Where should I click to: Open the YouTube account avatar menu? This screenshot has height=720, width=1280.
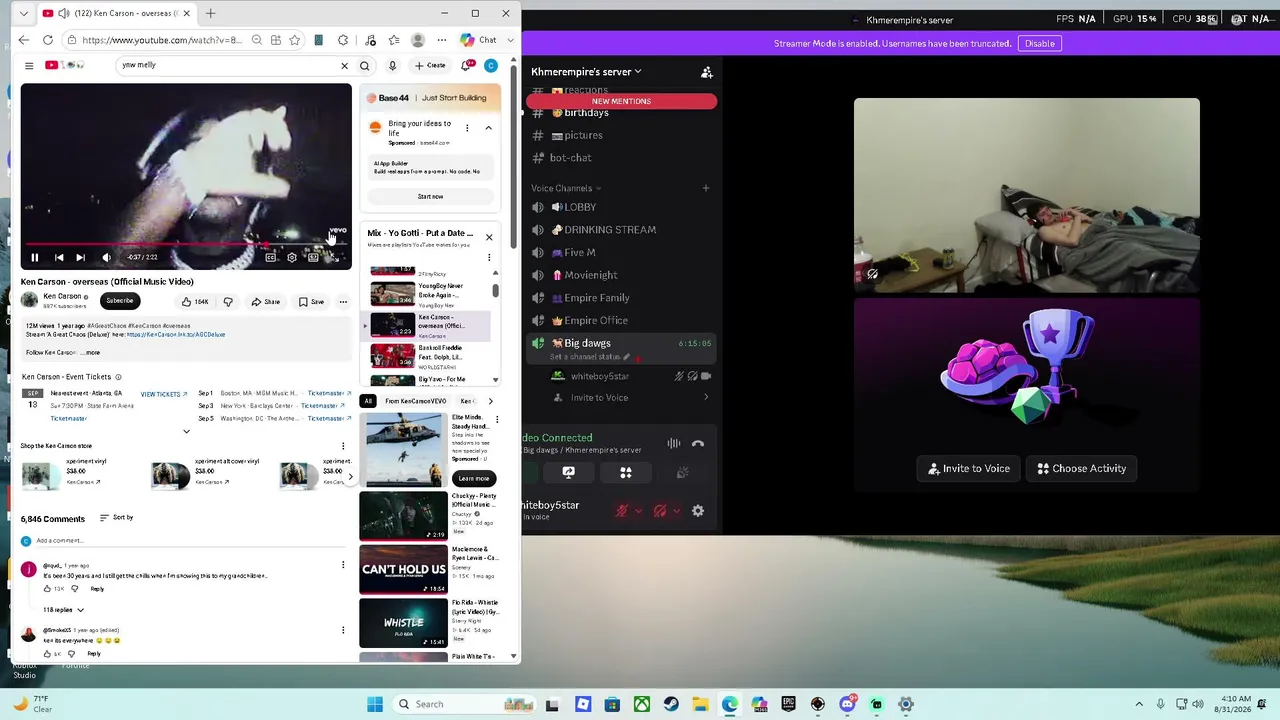click(x=491, y=66)
